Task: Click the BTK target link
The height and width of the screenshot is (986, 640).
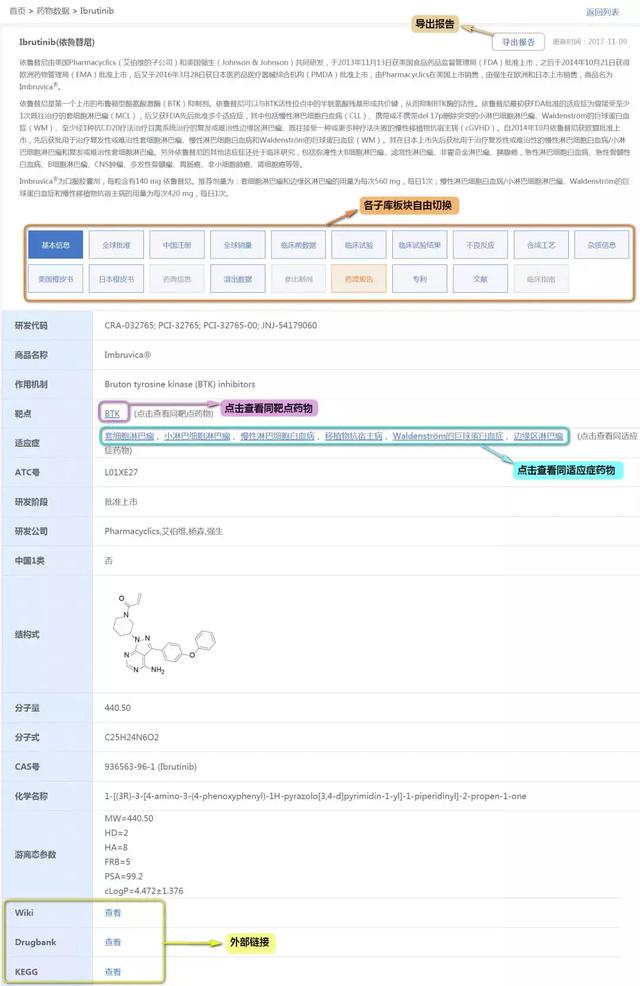Action: point(112,413)
